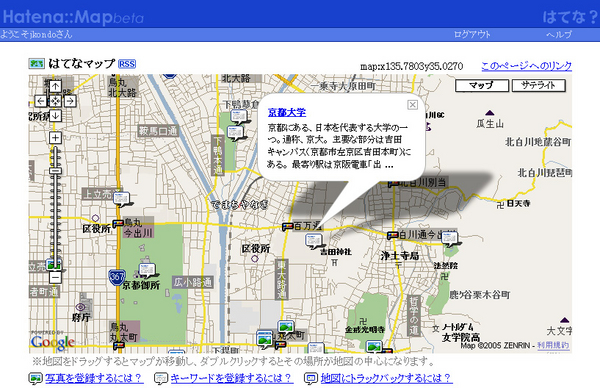600x388 pixels.
Task: Open the このページへのリンク permalink
Action: pyautogui.click(x=526, y=66)
